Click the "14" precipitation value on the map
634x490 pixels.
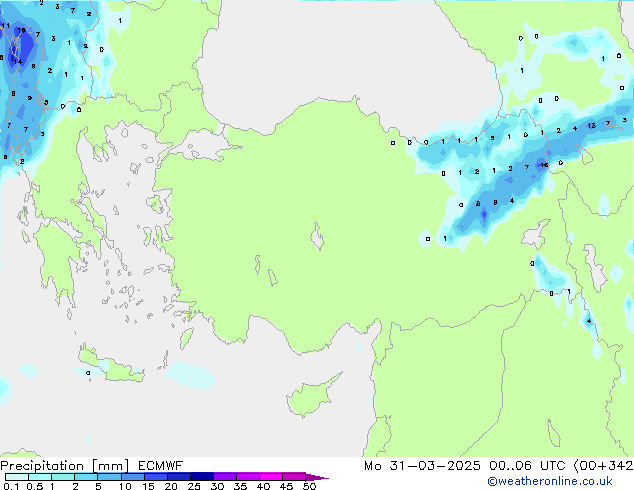click(17, 61)
